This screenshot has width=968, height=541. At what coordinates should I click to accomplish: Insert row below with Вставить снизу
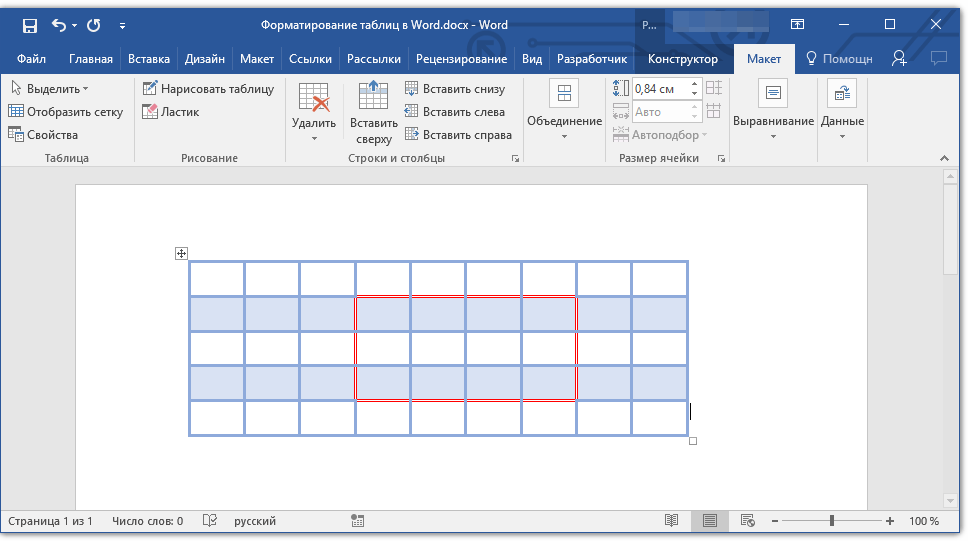456,89
